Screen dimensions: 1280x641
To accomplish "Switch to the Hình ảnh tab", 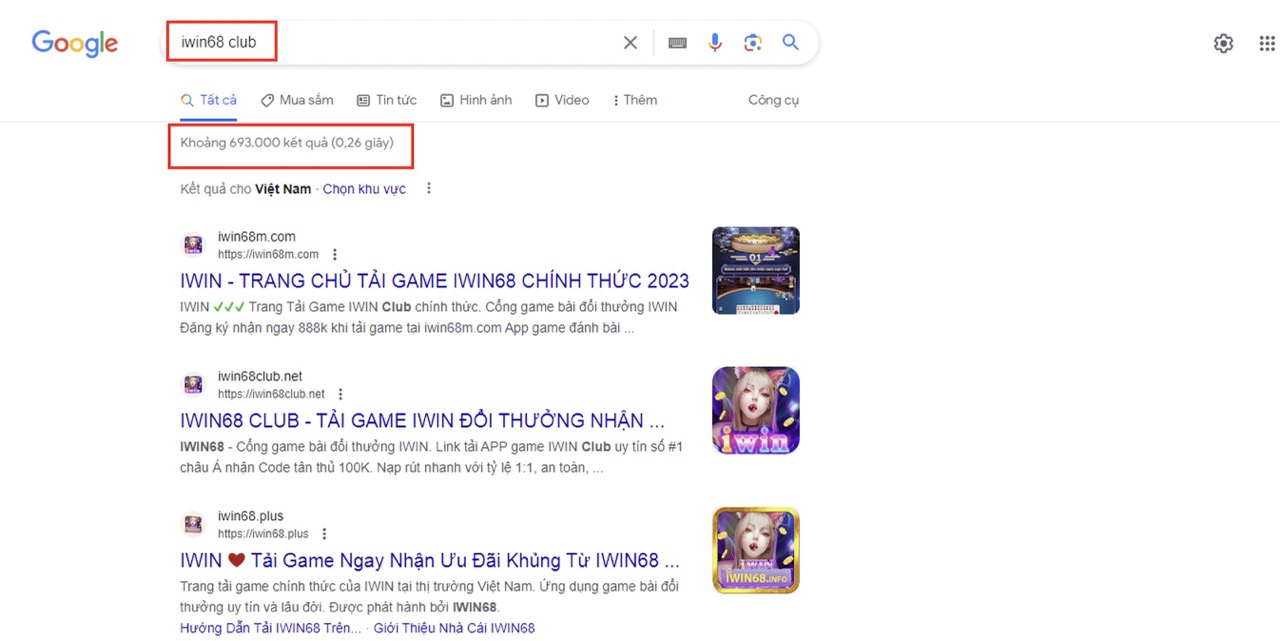I will (476, 100).
